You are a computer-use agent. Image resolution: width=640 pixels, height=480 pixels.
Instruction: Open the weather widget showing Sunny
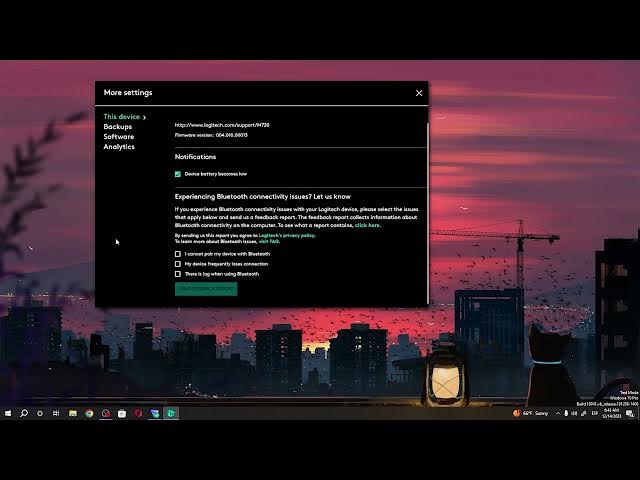point(530,413)
